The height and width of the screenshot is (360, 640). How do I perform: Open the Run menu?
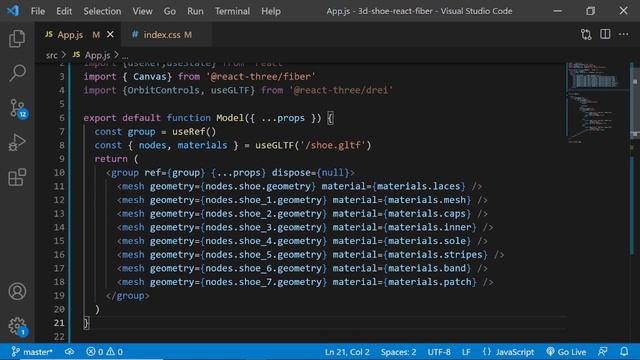point(195,11)
